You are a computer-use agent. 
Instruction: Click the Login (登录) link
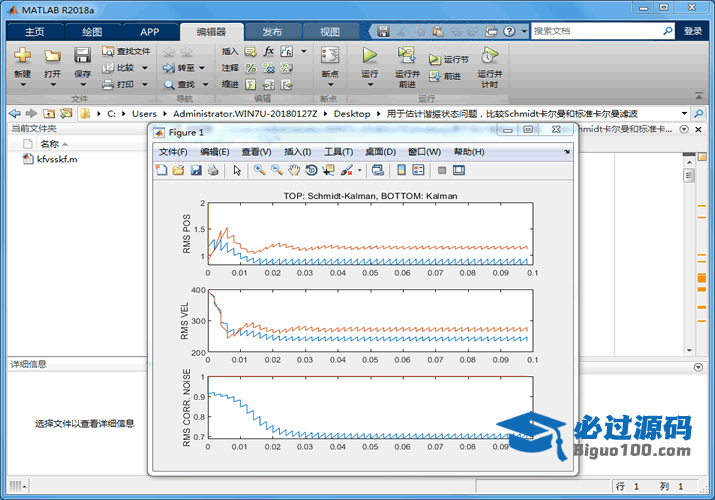click(693, 31)
